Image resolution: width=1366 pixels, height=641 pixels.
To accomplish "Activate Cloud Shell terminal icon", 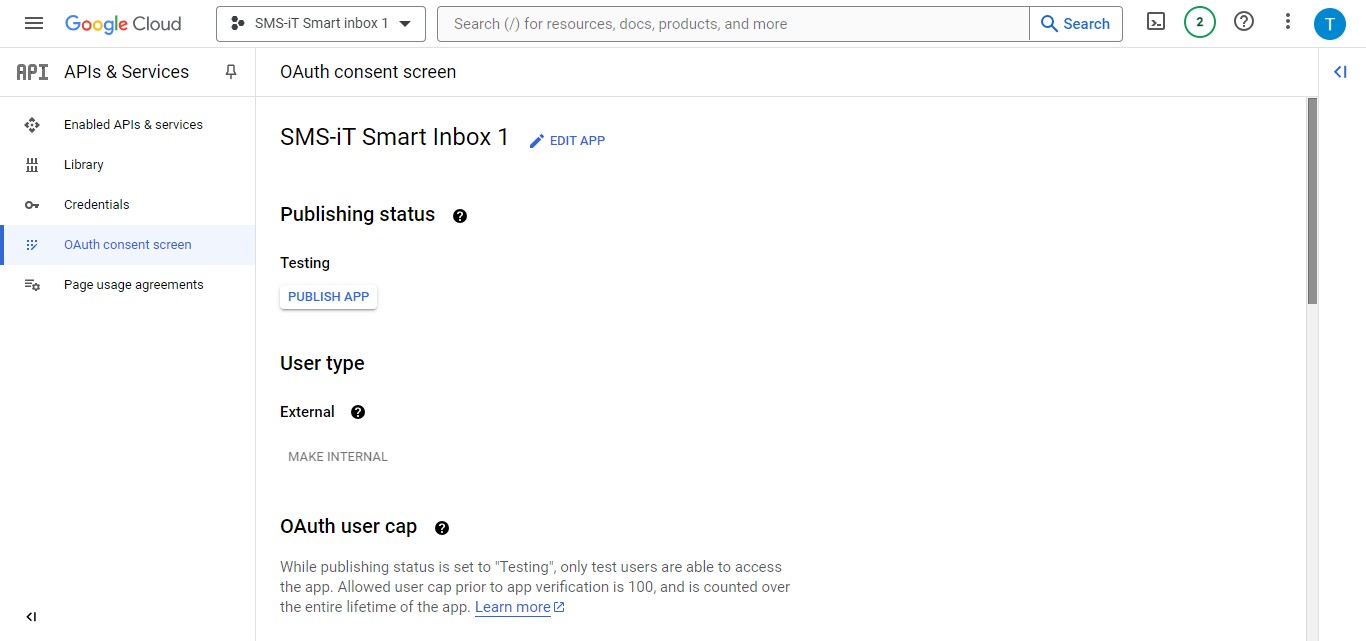I will click(x=1156, y=22).
